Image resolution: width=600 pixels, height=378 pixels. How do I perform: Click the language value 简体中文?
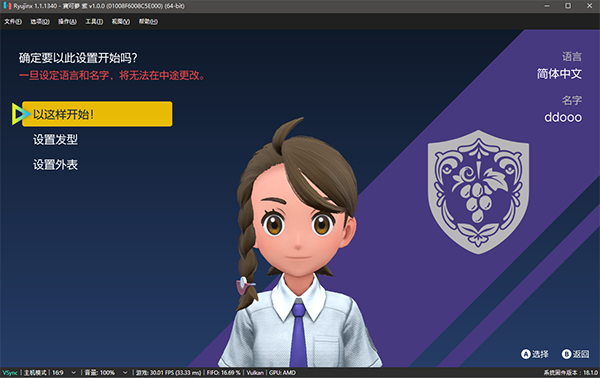tap(559, 73)
